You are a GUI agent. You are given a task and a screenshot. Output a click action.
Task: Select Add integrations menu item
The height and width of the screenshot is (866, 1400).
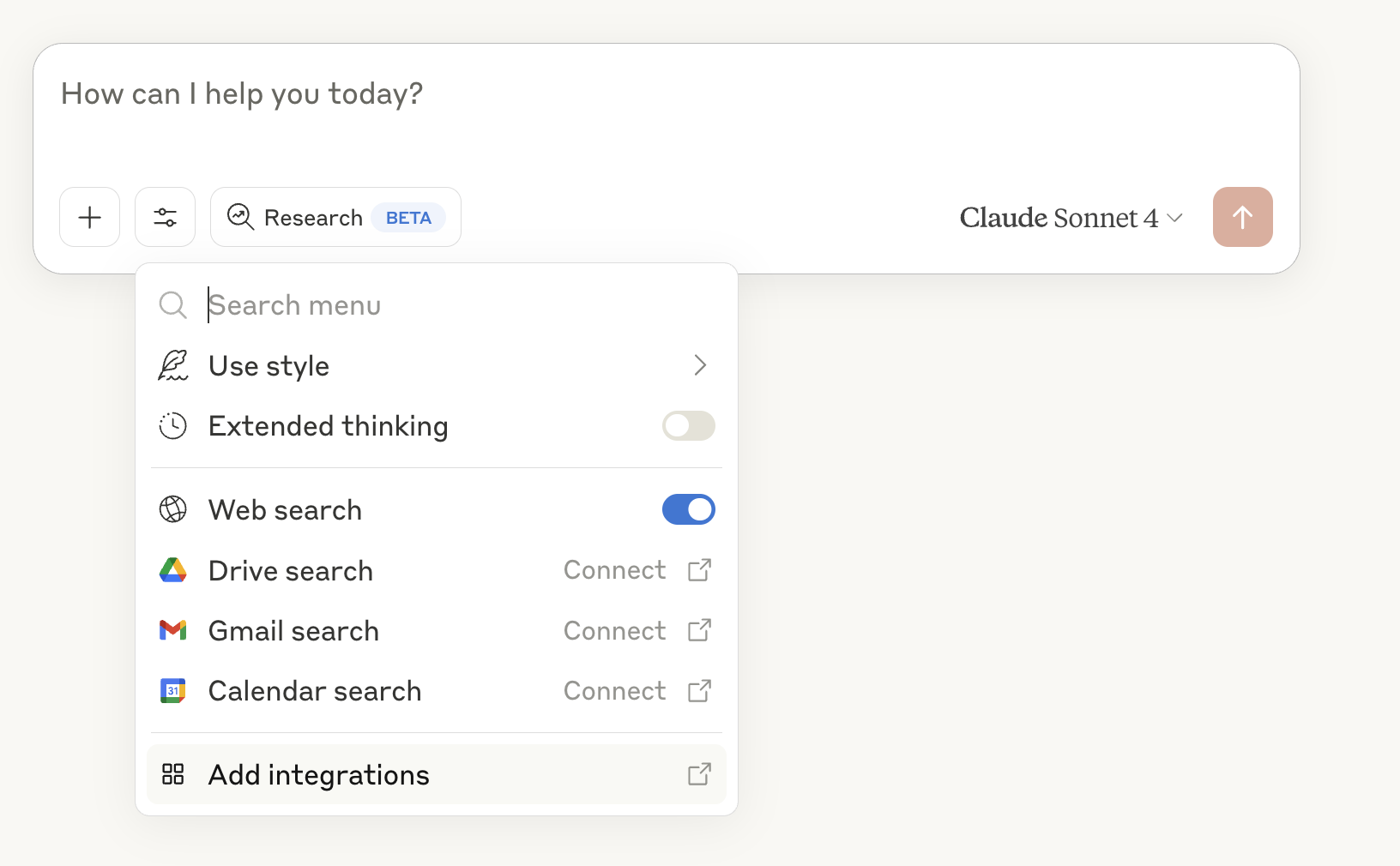pos(319,775)
